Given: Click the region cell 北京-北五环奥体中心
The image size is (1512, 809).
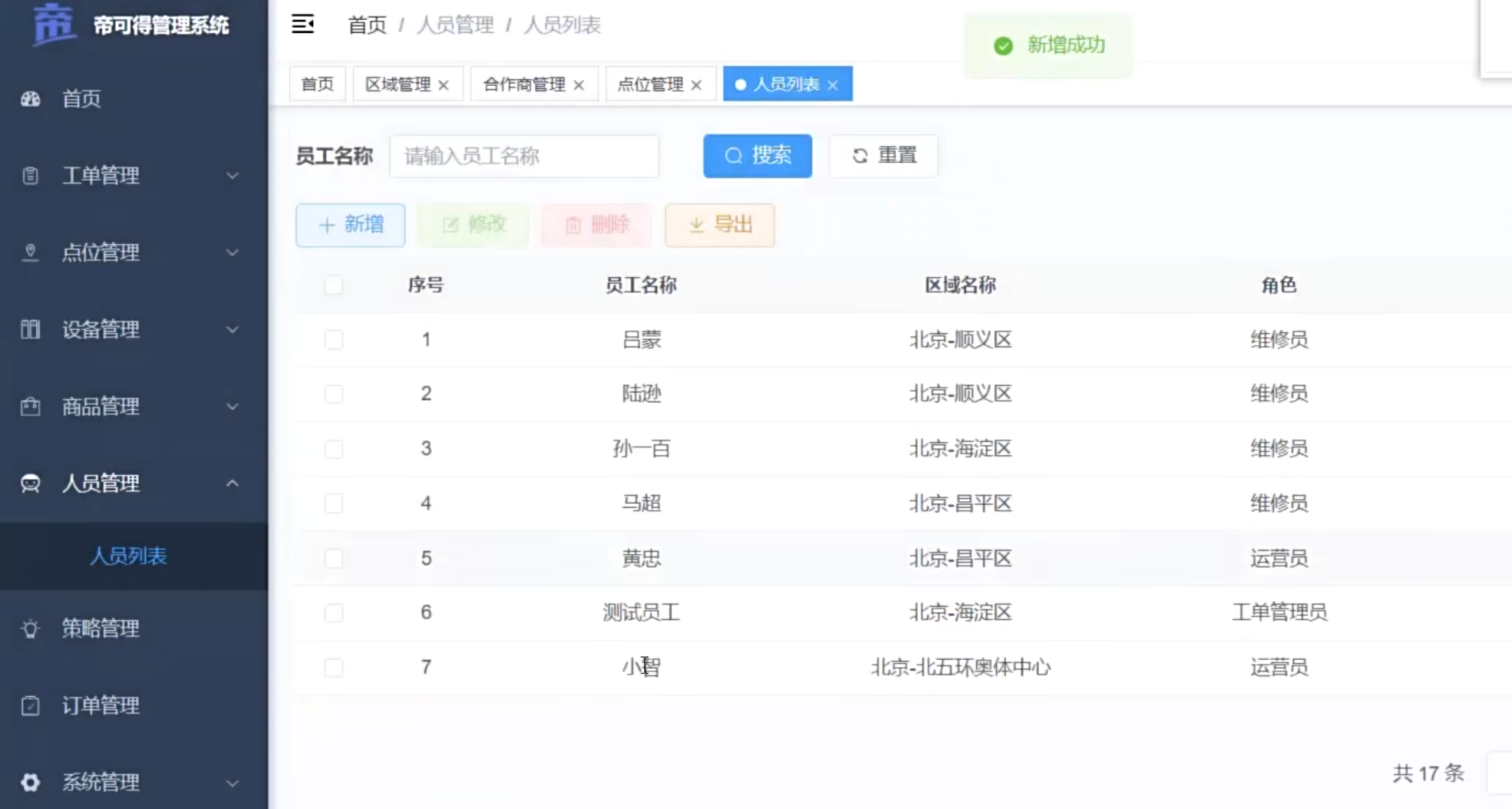Looking at the screenshot, I should click(x=960, y=667).
